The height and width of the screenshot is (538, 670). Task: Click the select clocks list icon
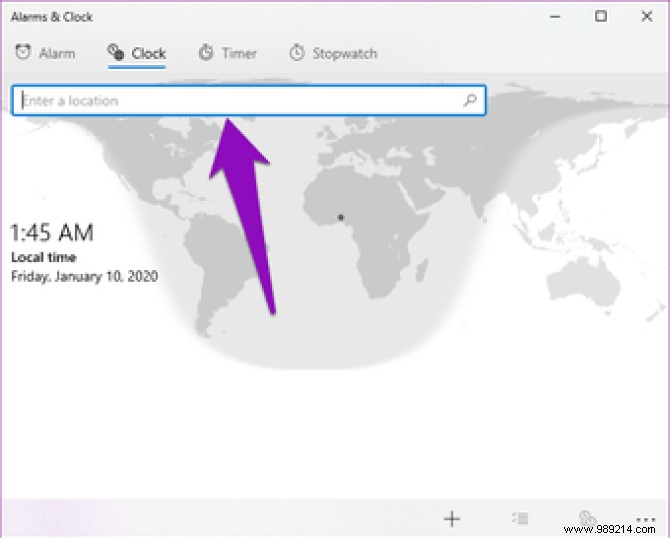pos(520,518)
